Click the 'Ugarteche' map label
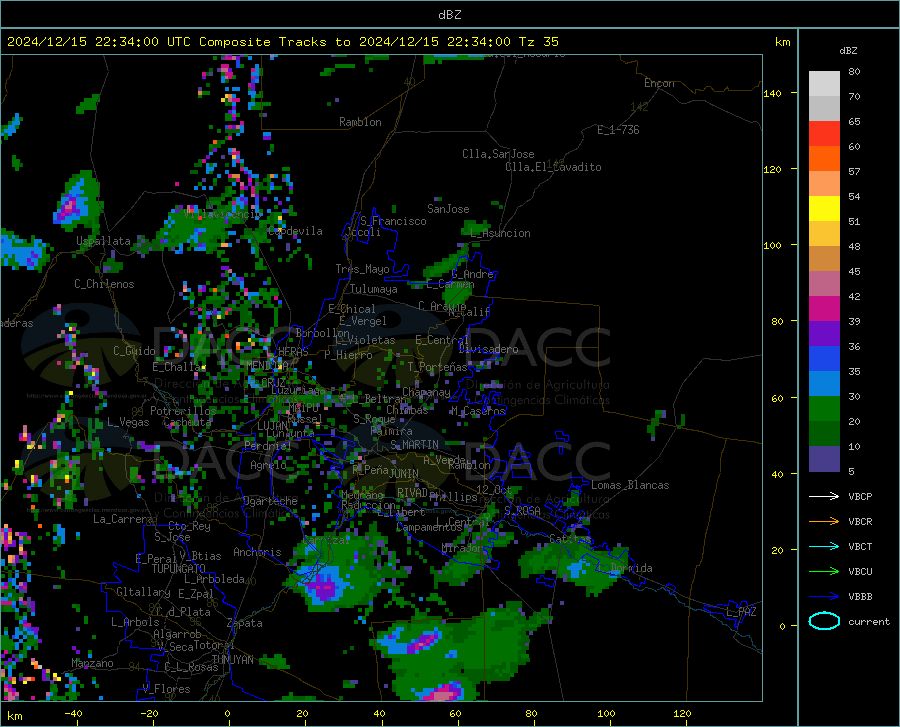The height and width of the screenshot is (727, 900). (270, 501)
